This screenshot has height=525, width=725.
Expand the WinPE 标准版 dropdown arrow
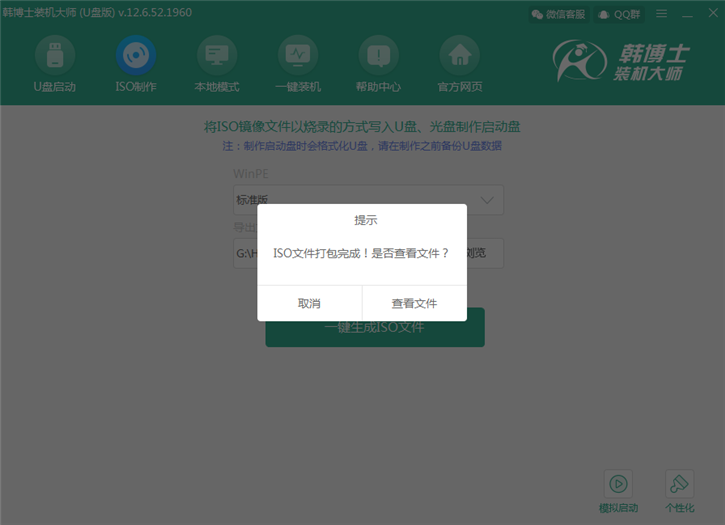point(487,200)
